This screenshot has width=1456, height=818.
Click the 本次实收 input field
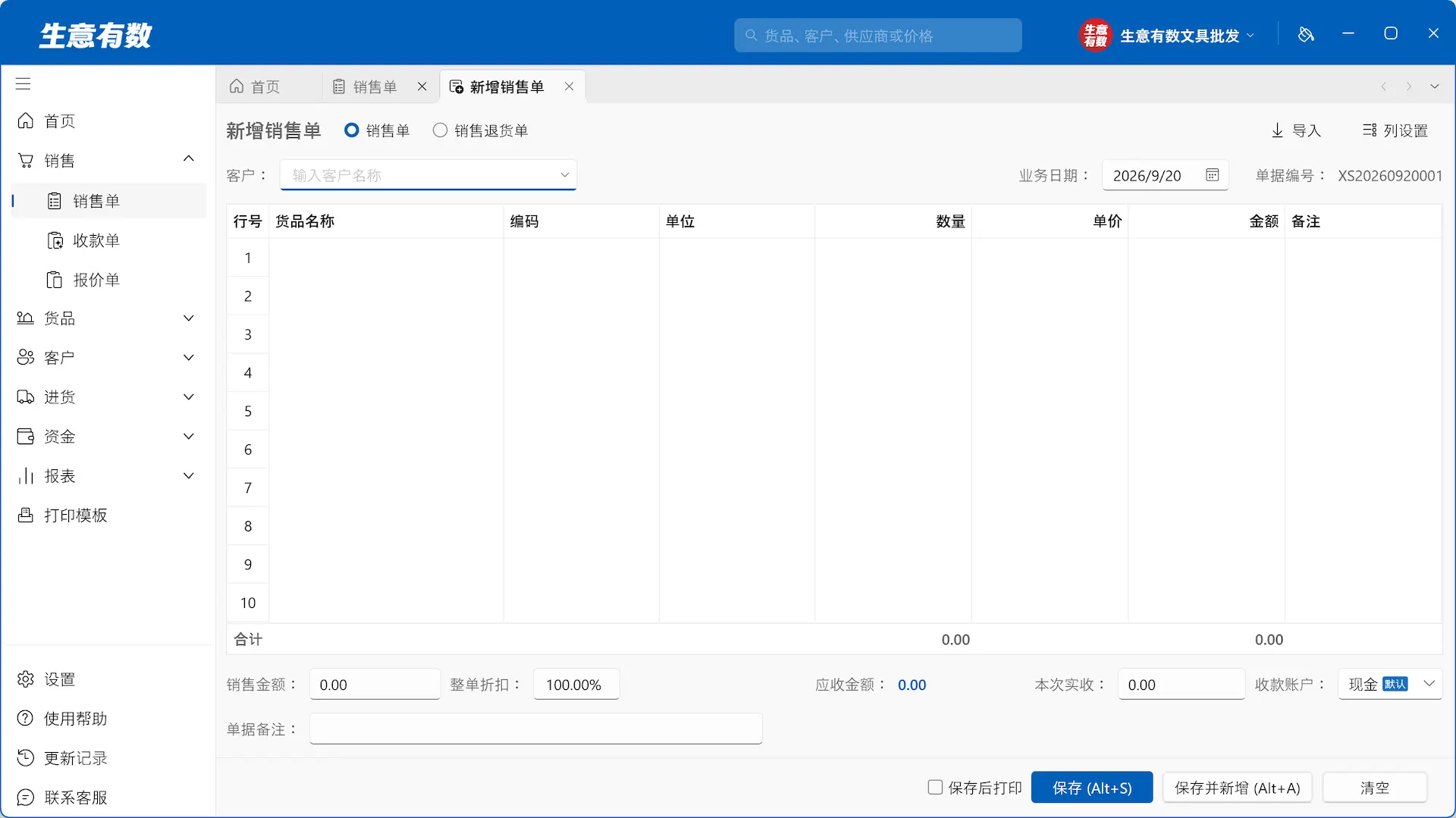coord(1181,685)
